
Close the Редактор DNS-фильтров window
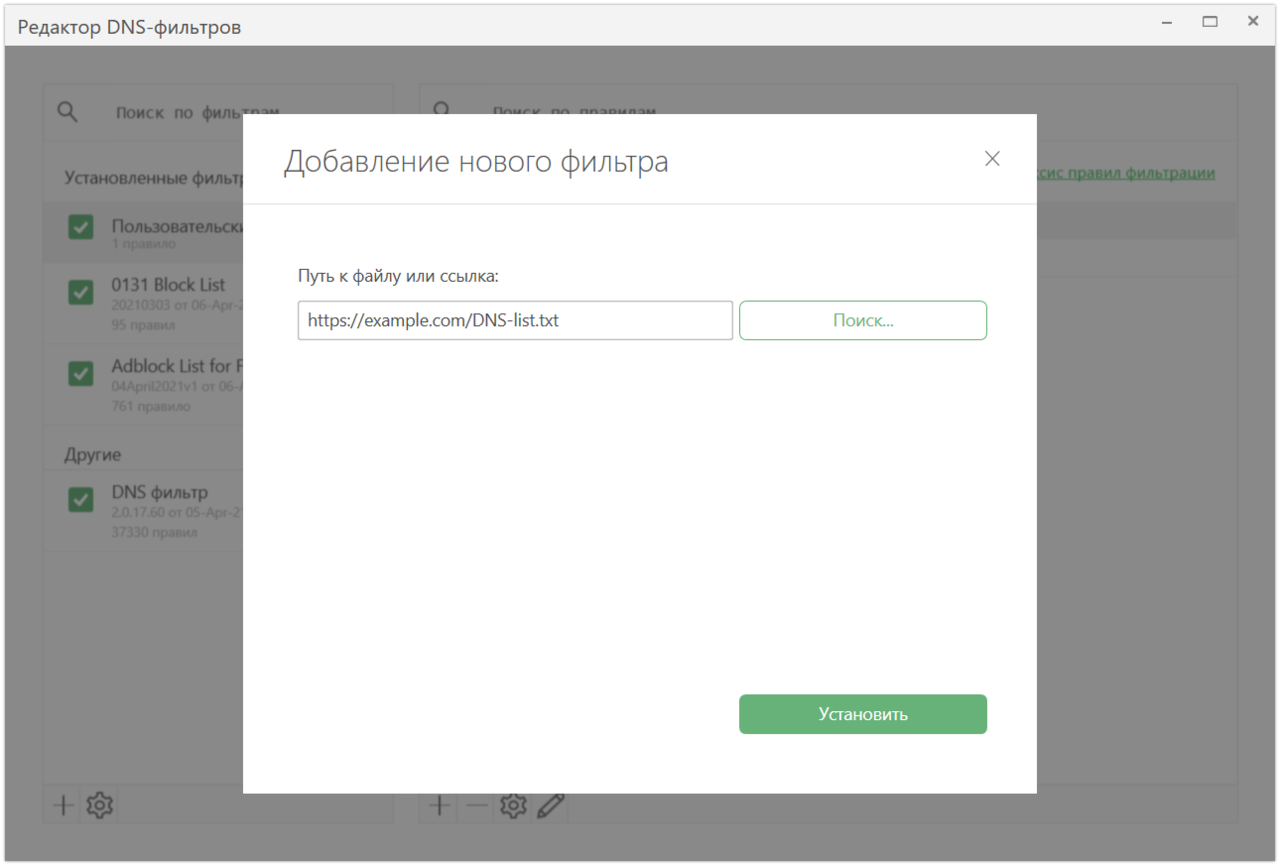1253,21
